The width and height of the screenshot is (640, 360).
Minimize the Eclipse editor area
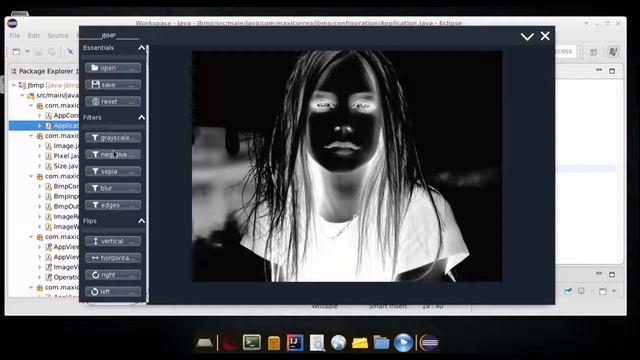click(x=599, y=70)
